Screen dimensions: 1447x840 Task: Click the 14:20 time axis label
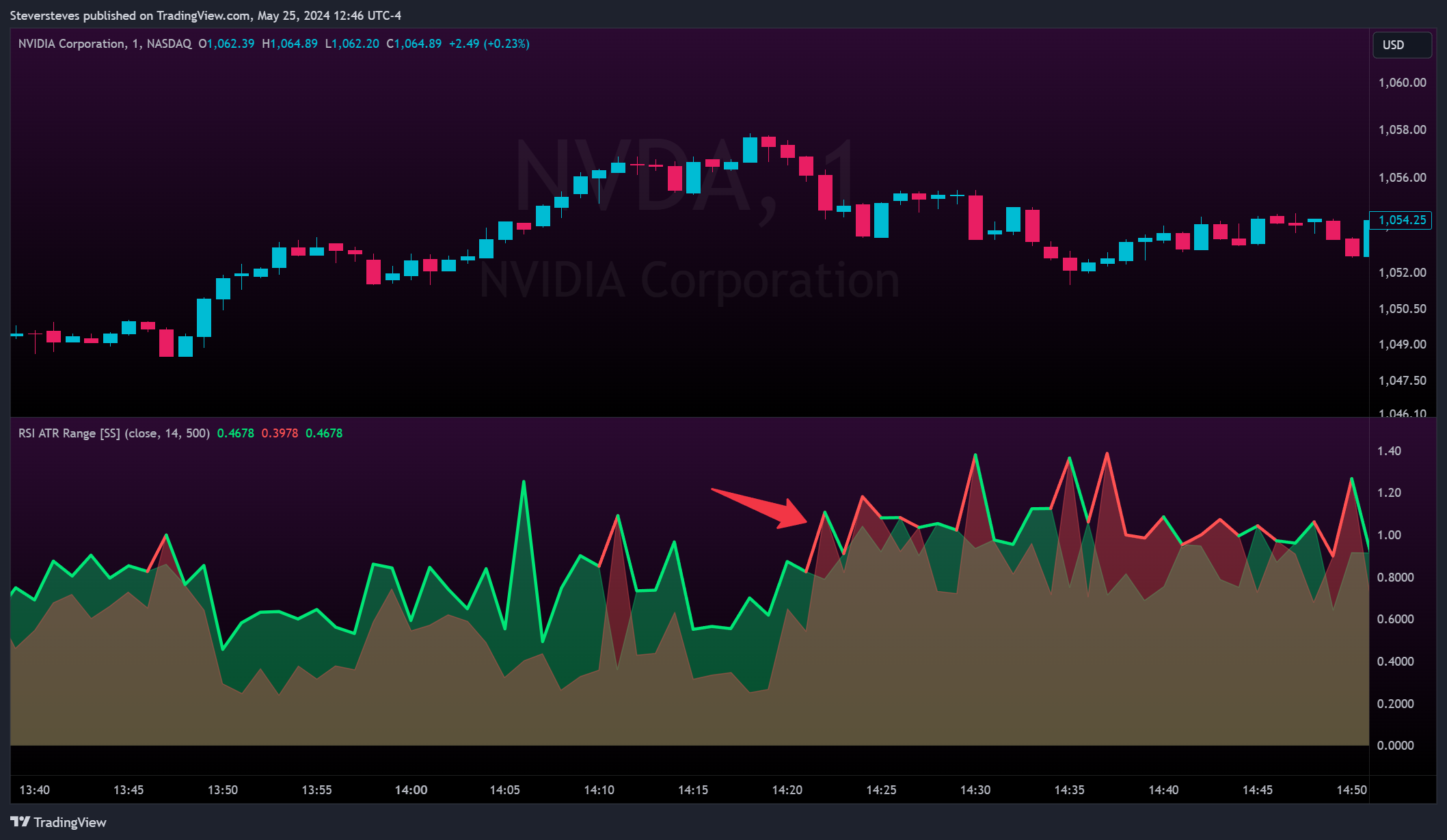(787, 790)
